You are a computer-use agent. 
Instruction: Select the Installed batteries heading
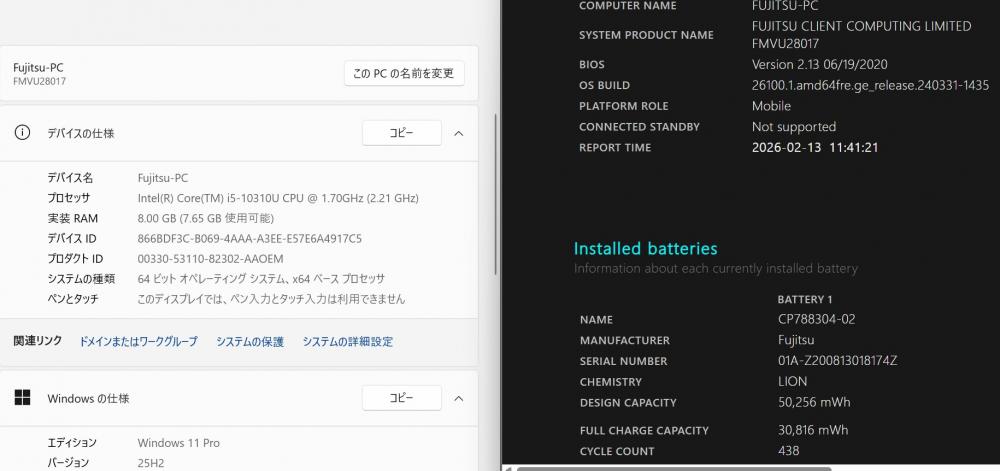click(645, 249)
